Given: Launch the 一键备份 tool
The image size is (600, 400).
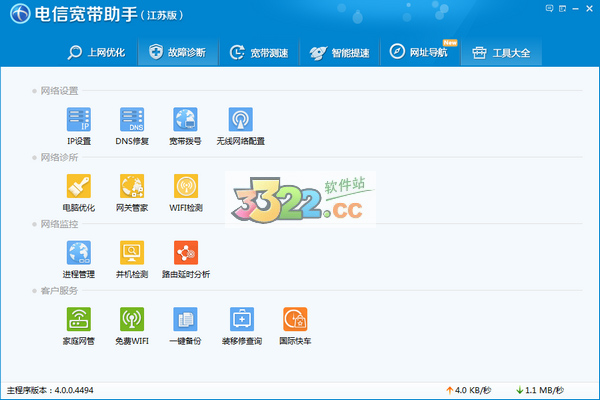Looking at the screenshot, I should [x=185, y=326].
